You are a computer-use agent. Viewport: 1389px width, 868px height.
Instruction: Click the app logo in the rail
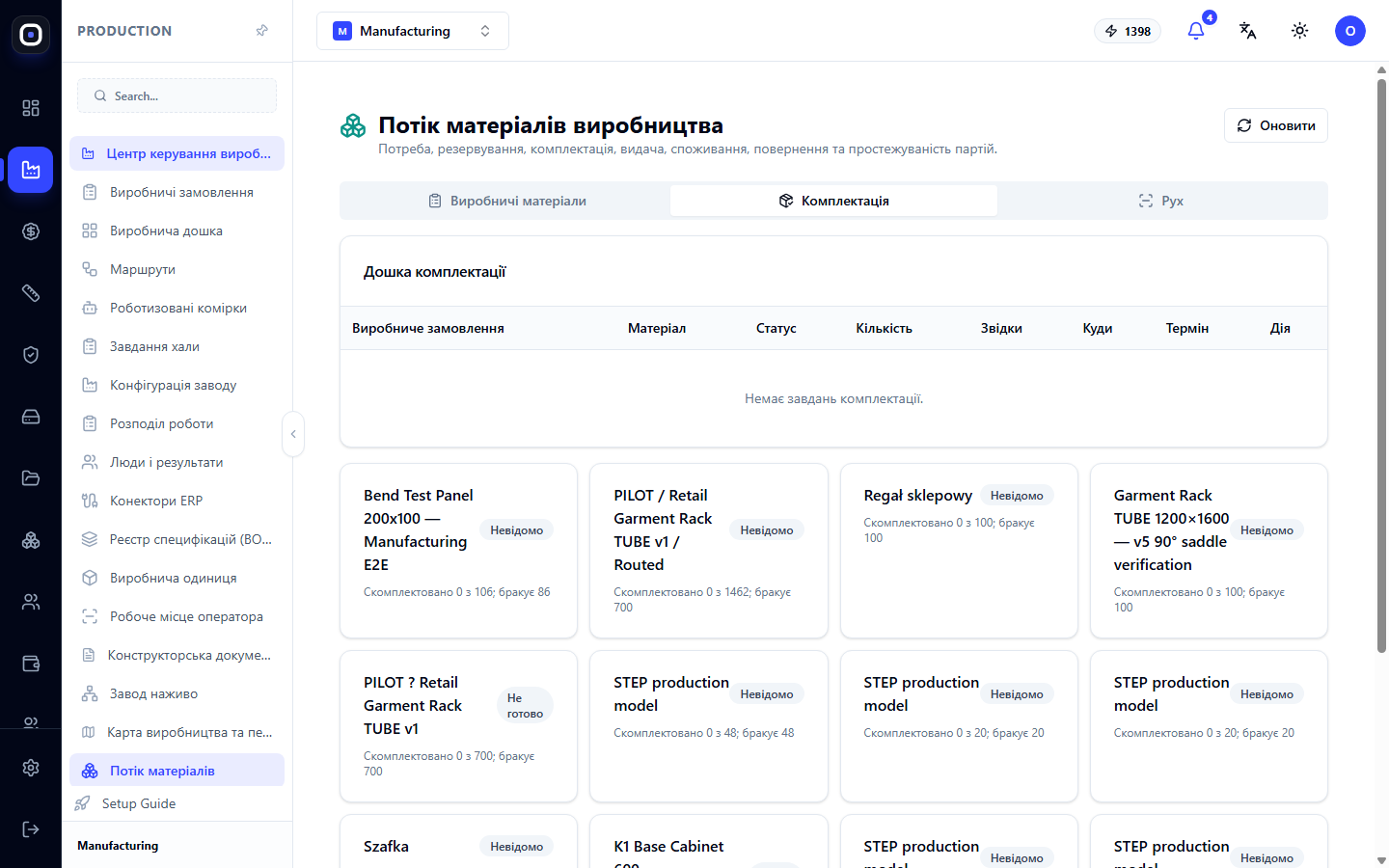[31, 35]
